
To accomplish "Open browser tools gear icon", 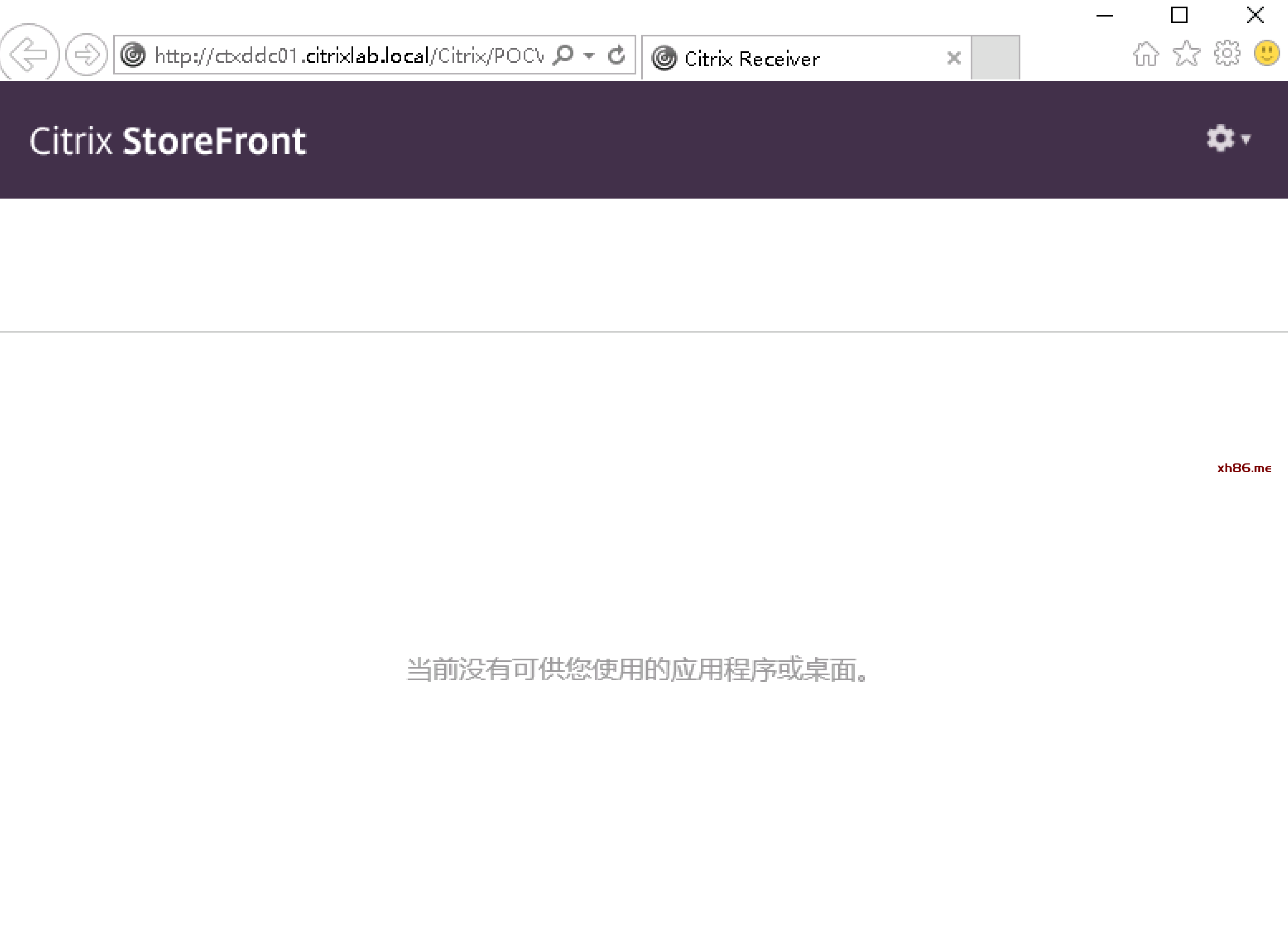I will click(x=1227, y=54).
